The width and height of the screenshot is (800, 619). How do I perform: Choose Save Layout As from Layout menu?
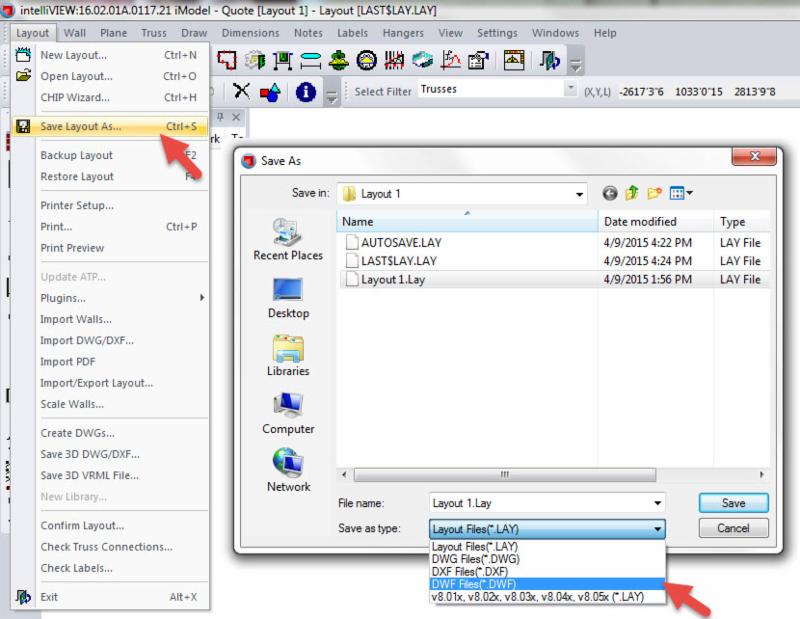[110, 126]
